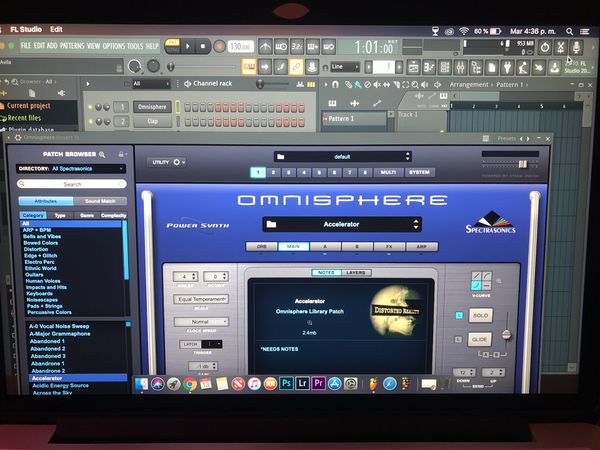Switch to the LAYERS tab
600x450 pixels.
tap(356, 272)
